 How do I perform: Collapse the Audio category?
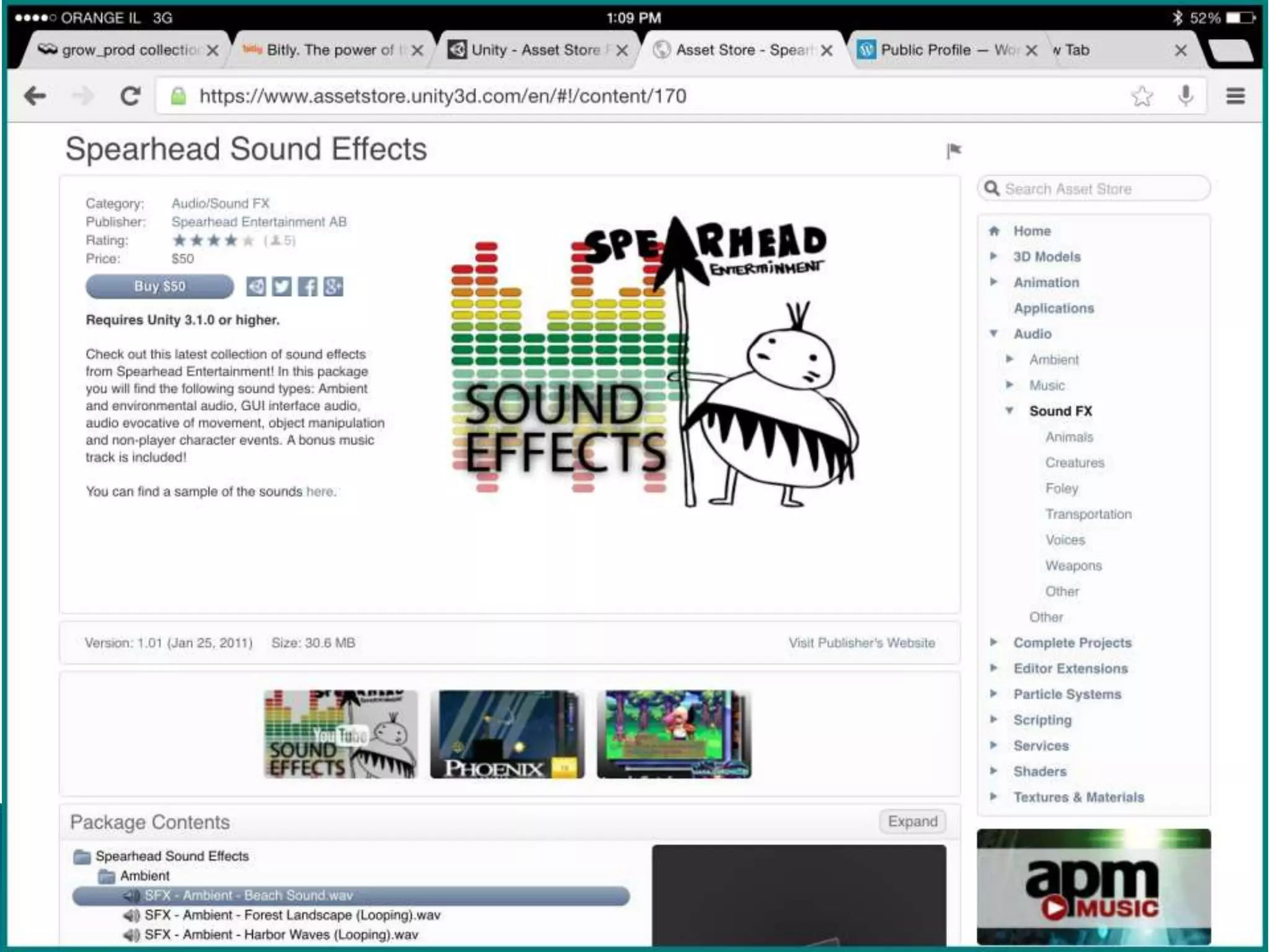pyautogui.click(x=993, y=333)
